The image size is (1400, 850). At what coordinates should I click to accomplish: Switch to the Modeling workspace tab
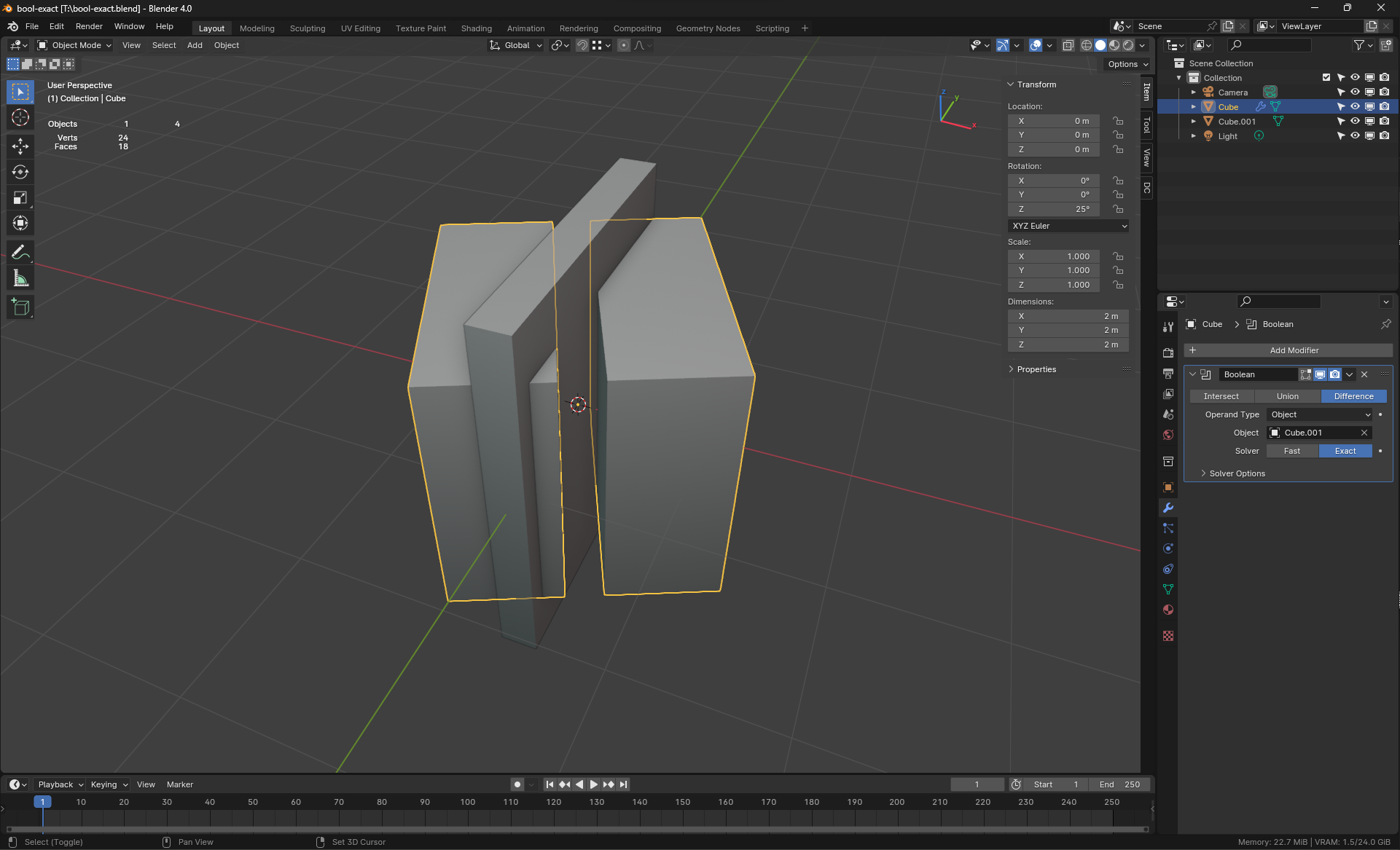(x=257, y=28)
